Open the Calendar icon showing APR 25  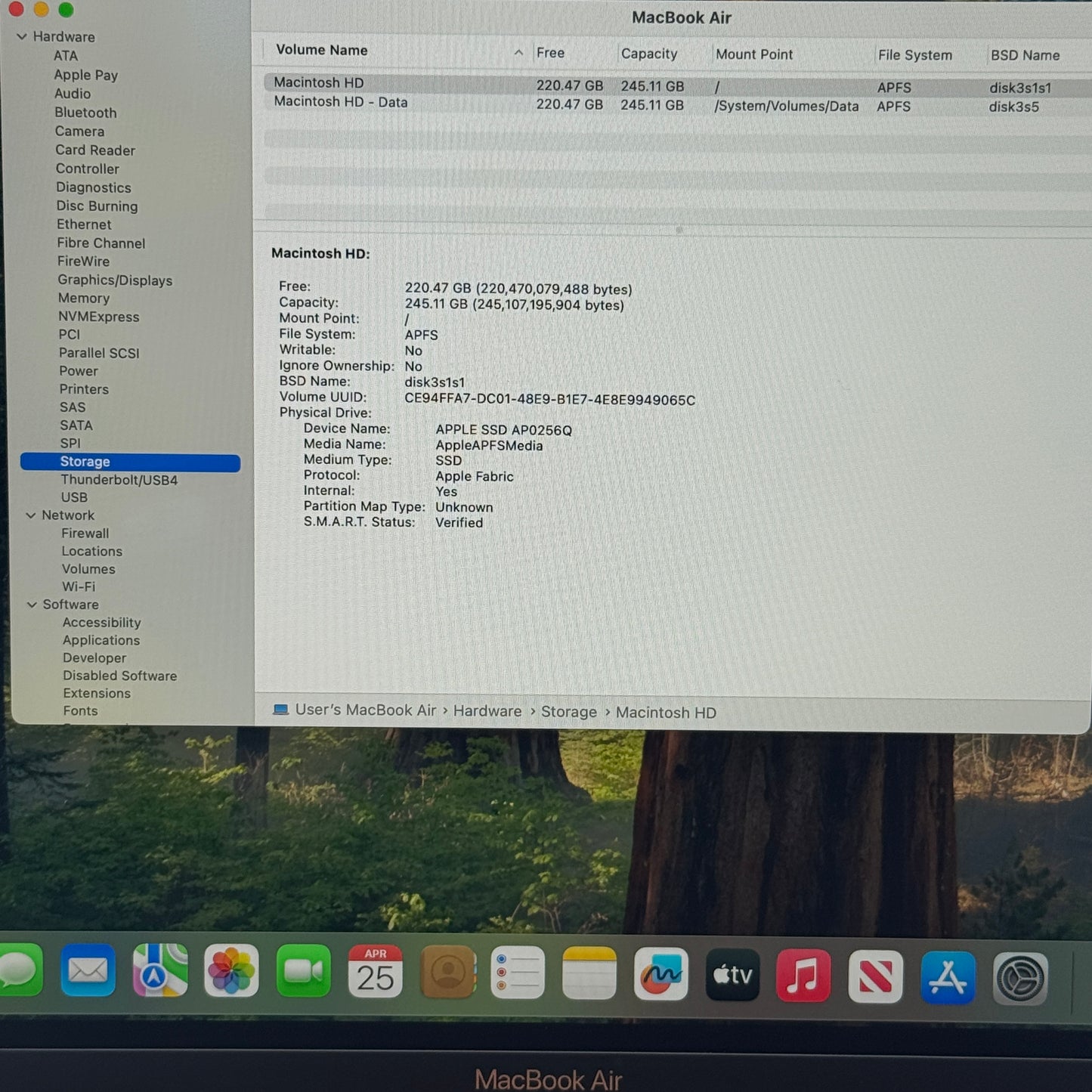tap(375, 972)
